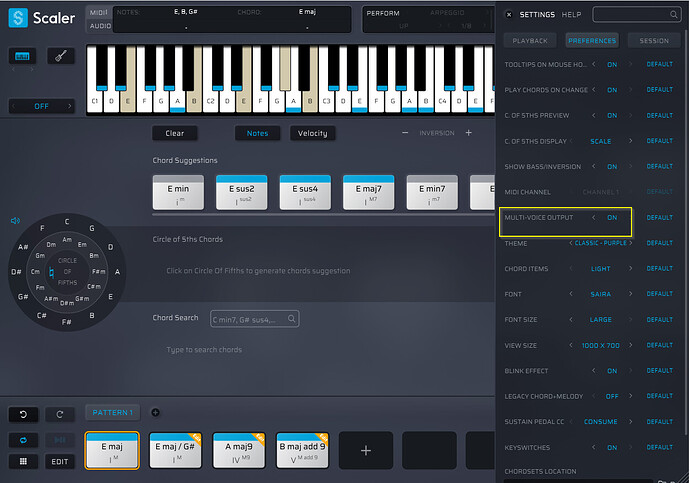Image resolution: width=690 pixels, height=483 pixels.
Task: Click next arrow for View Size
Action: [x=631, y=345]
